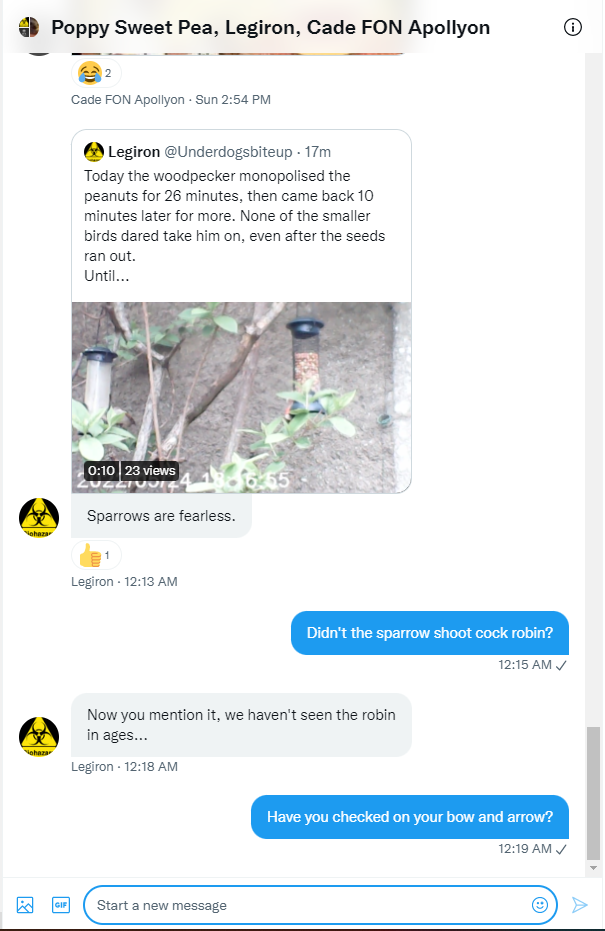Open conversation info icon
This screenshot has height=931, width=605.
(x=572, y=27)
